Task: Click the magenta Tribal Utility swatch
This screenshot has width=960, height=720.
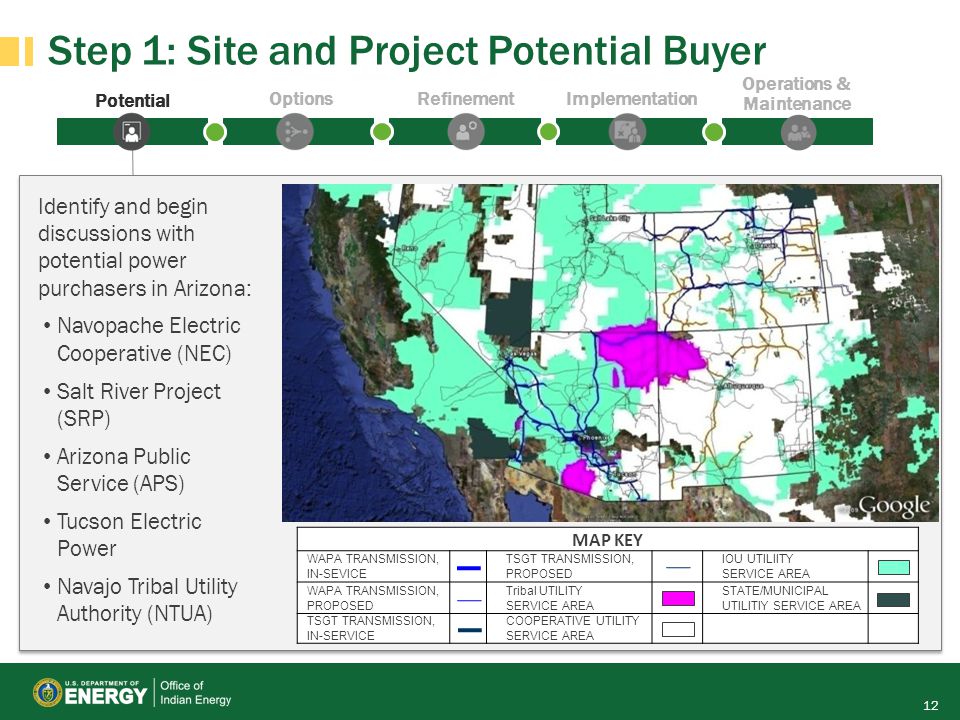Action: [678, 598]
